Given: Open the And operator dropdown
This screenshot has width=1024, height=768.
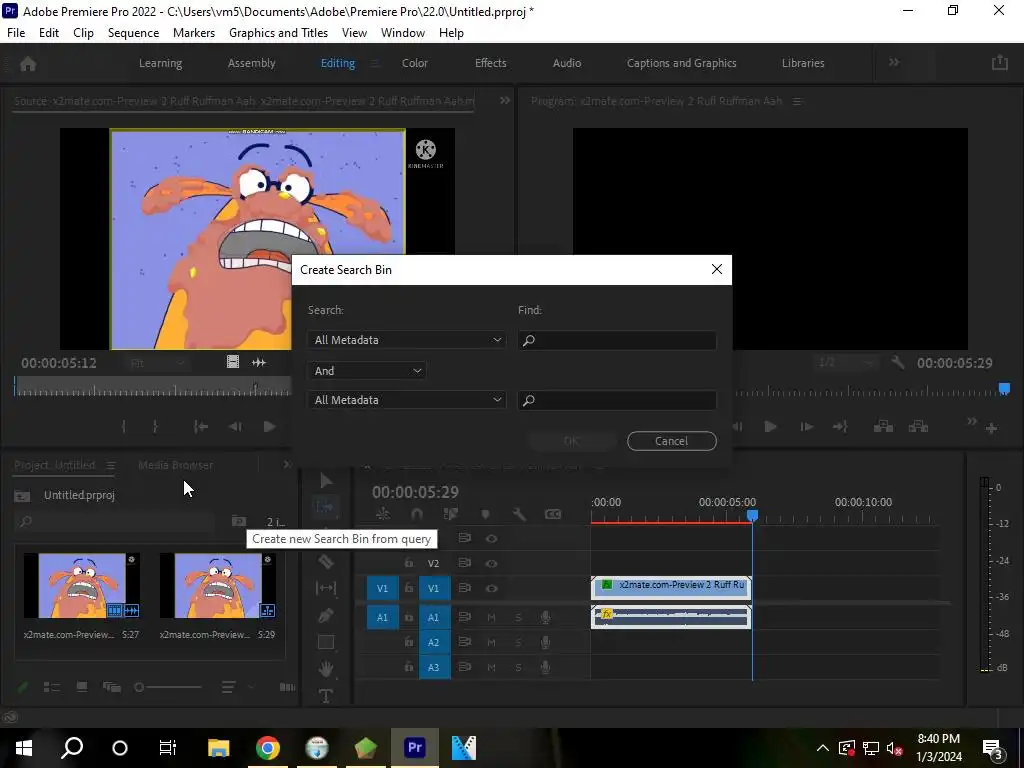Looking at the screenshot, I should 367,371.
